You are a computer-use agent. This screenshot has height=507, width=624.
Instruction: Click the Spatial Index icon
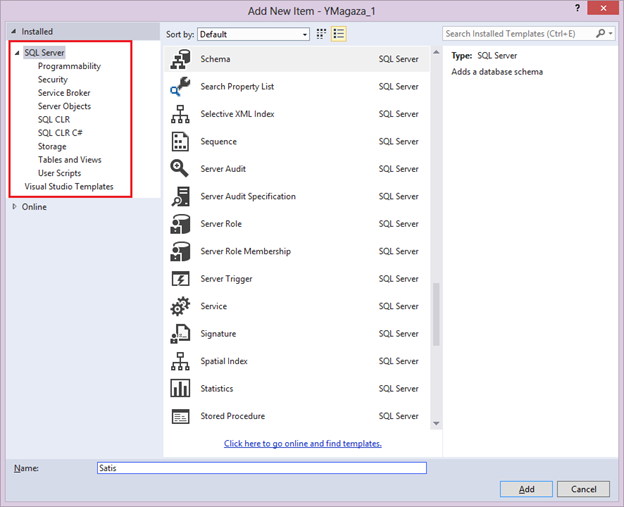pyautogui.click(x=180, y=361)
